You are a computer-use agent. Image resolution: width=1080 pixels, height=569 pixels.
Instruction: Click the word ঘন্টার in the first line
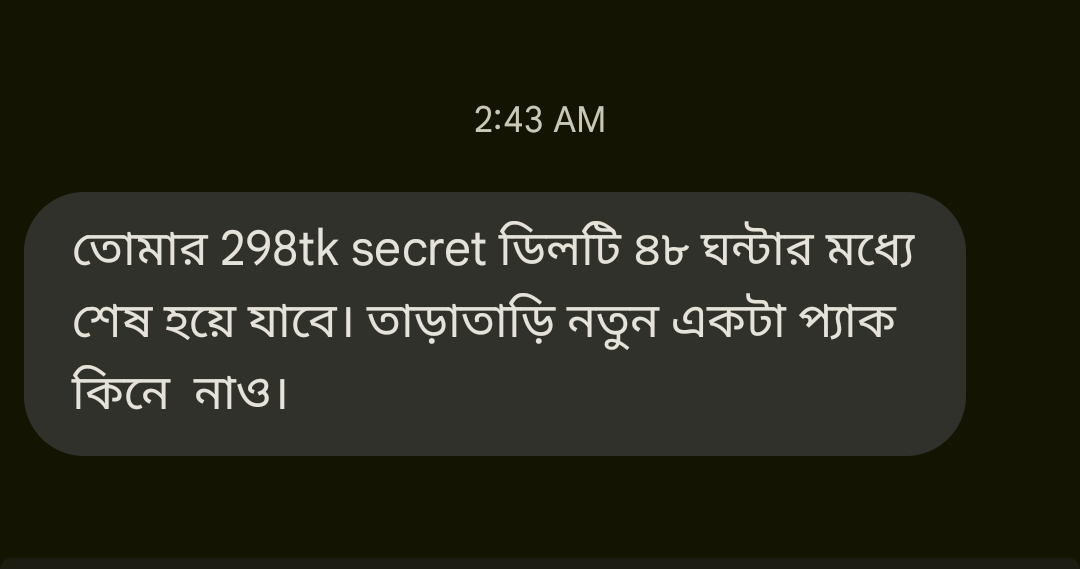coord(756,249)
